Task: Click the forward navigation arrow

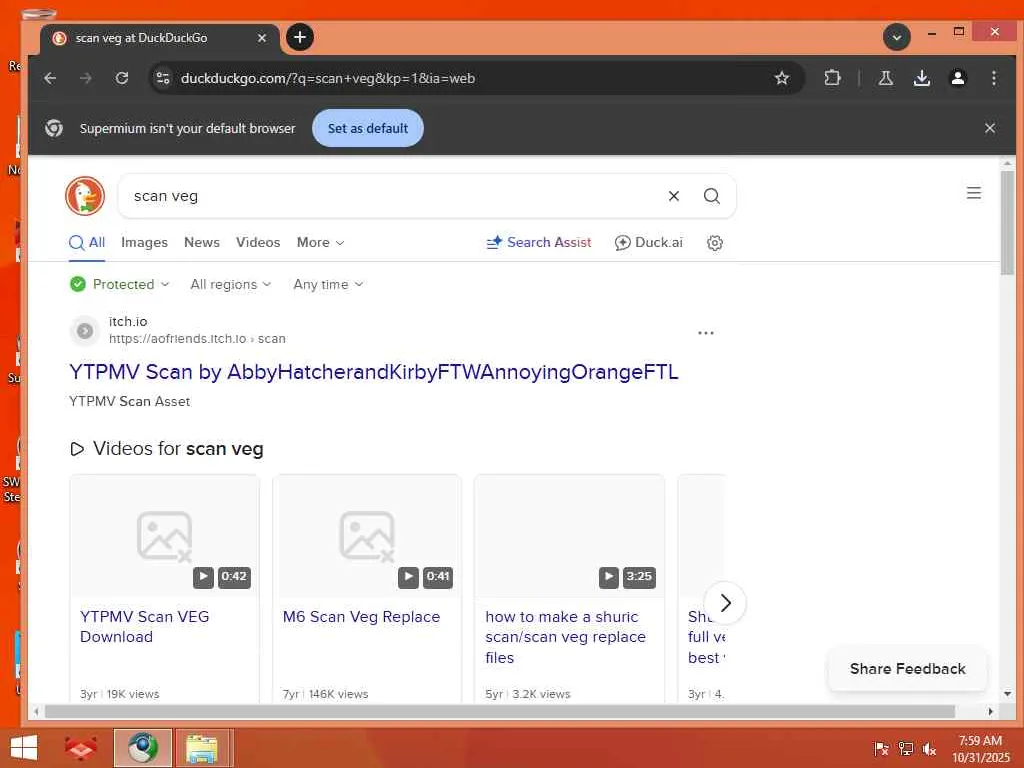Action: [86, 78]
